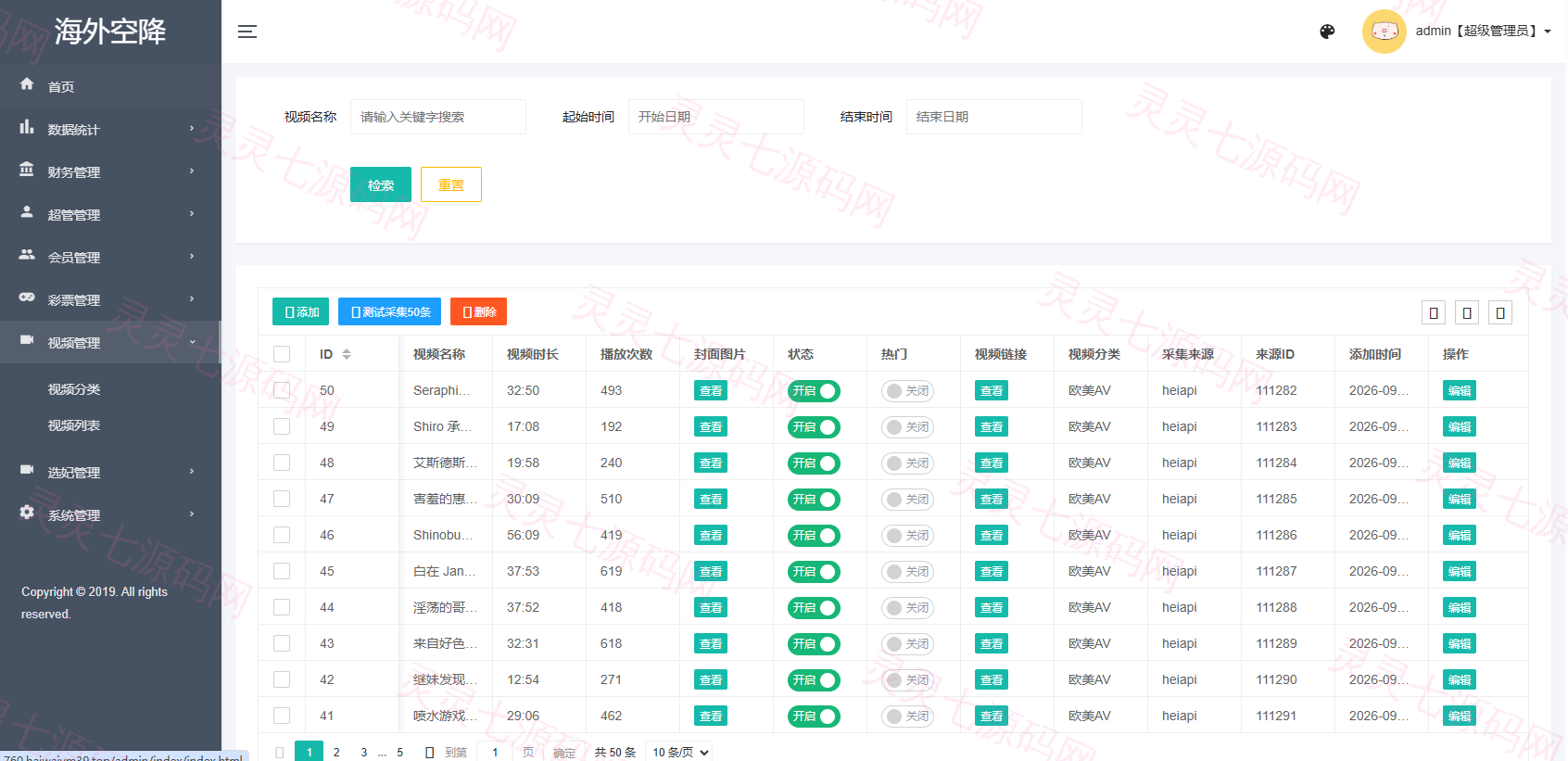The image size is (1568, 761).
Task: Click the person icon for 超管管理
Action: pyautogui.click(x=27, y=212)
